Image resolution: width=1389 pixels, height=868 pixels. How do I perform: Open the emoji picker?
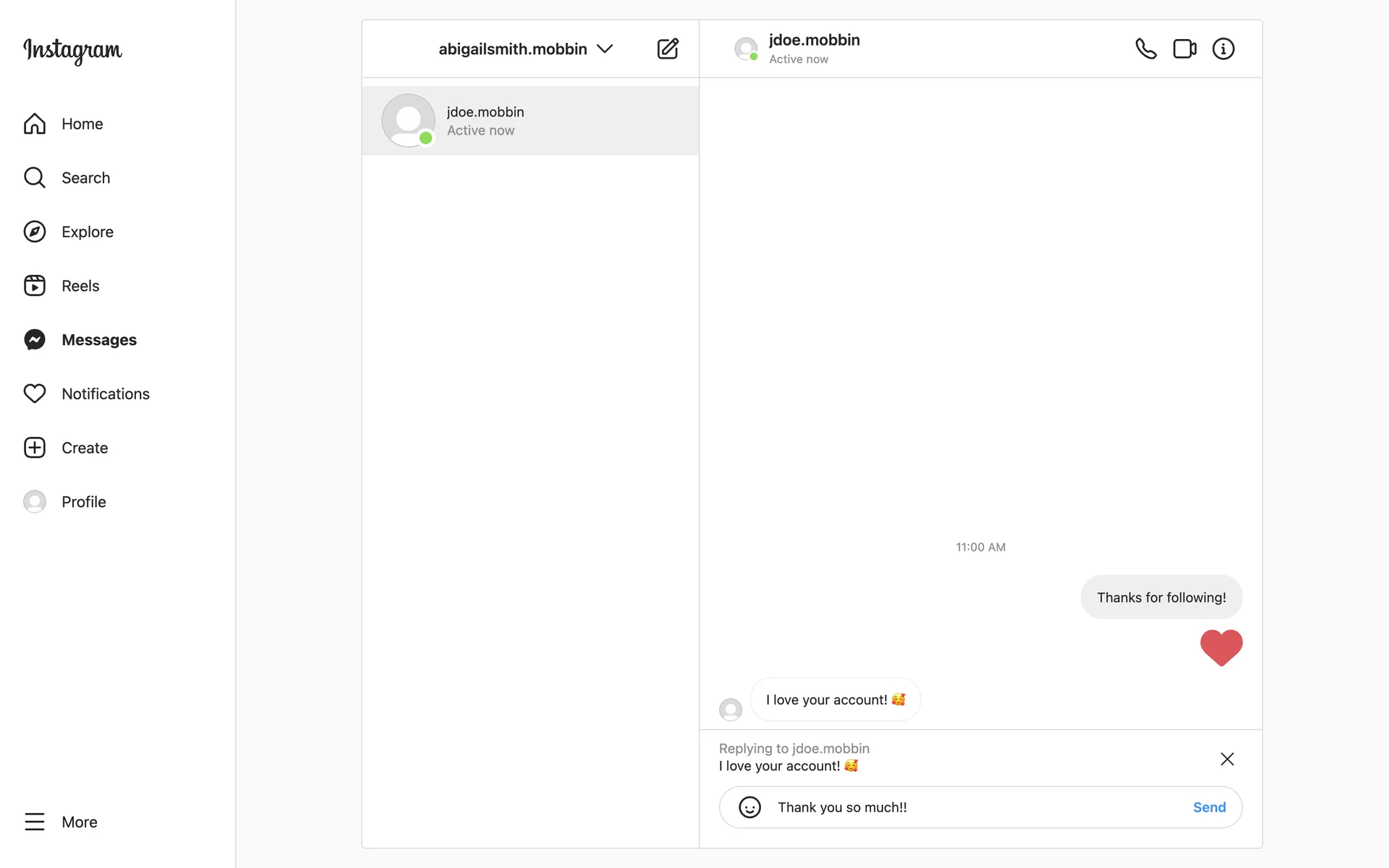coord(749,807)
